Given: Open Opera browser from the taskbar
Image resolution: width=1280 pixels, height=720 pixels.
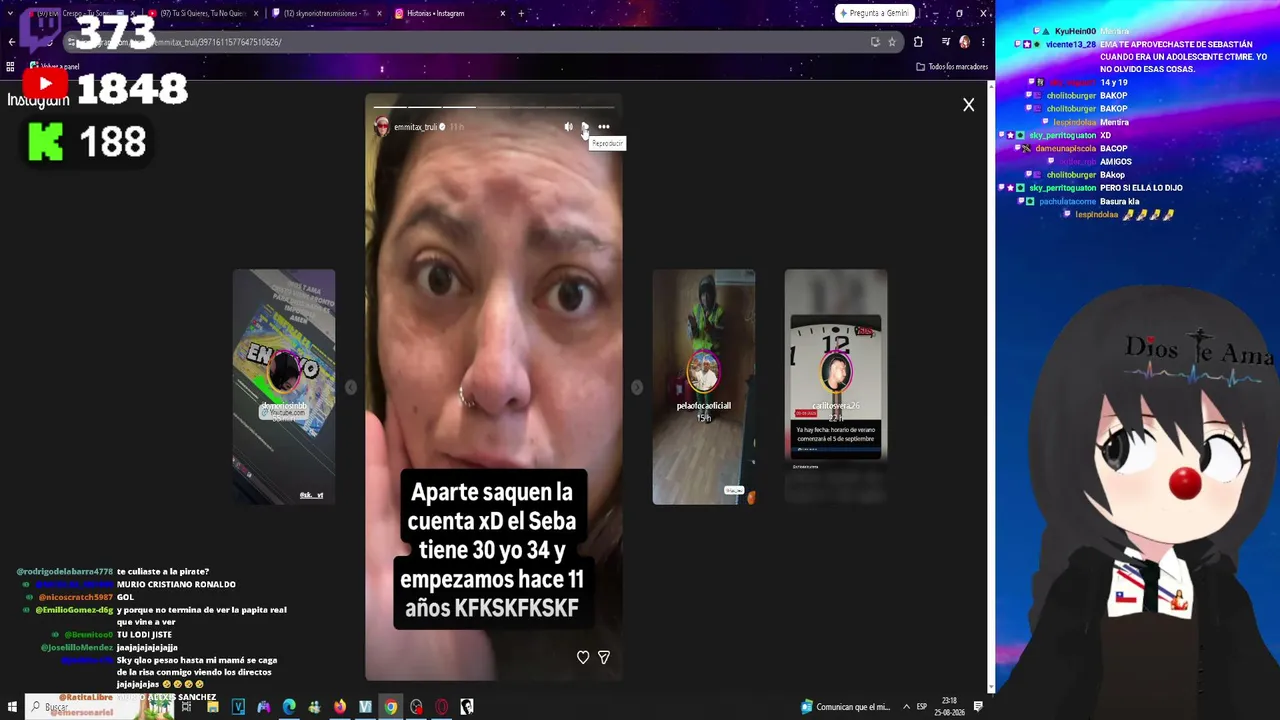Looking at the screenshot, I should coord(441,707).
